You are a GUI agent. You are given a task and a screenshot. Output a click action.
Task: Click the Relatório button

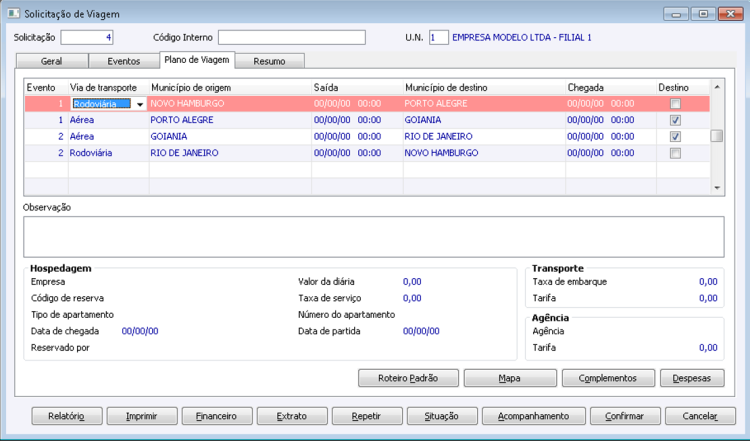point(66,415)
